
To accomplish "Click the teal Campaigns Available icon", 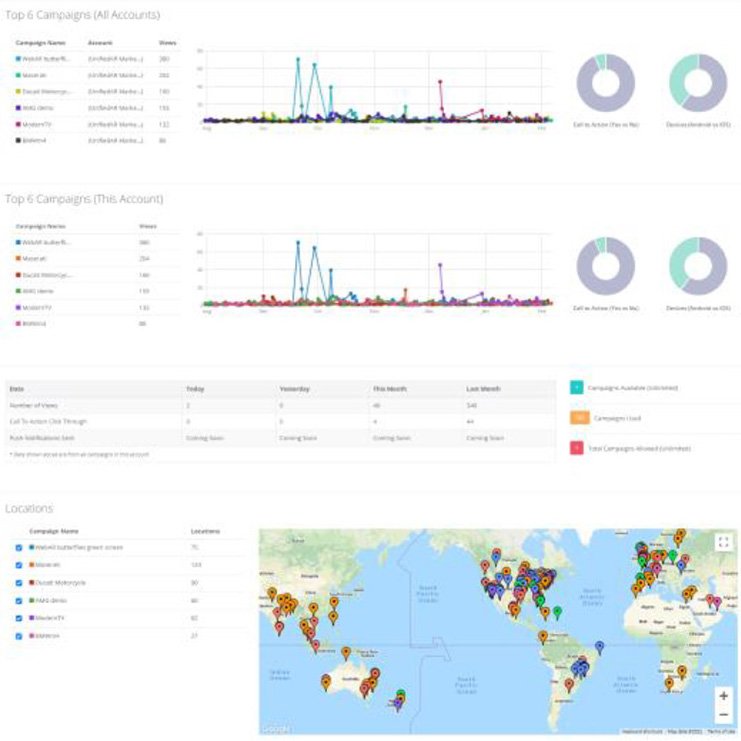I will click(x=577, y=387).
